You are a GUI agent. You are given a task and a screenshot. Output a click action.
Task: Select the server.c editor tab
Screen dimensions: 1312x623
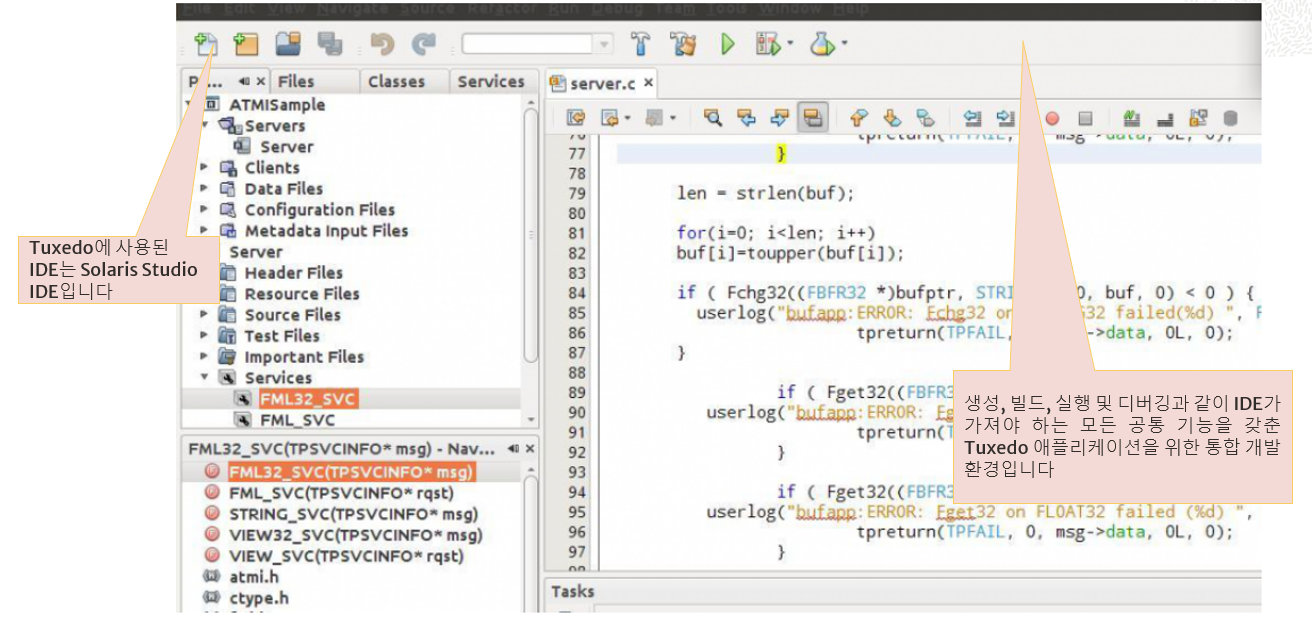[x=602, y=84]
